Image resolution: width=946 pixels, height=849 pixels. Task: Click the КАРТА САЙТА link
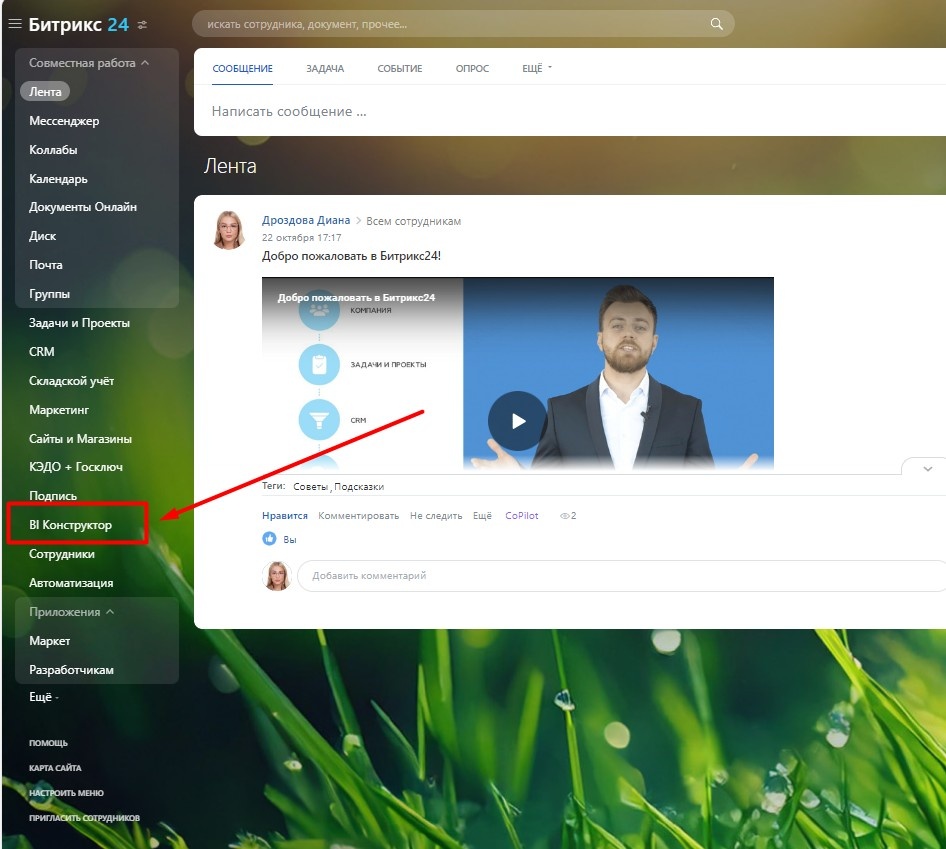click(55, 768)
